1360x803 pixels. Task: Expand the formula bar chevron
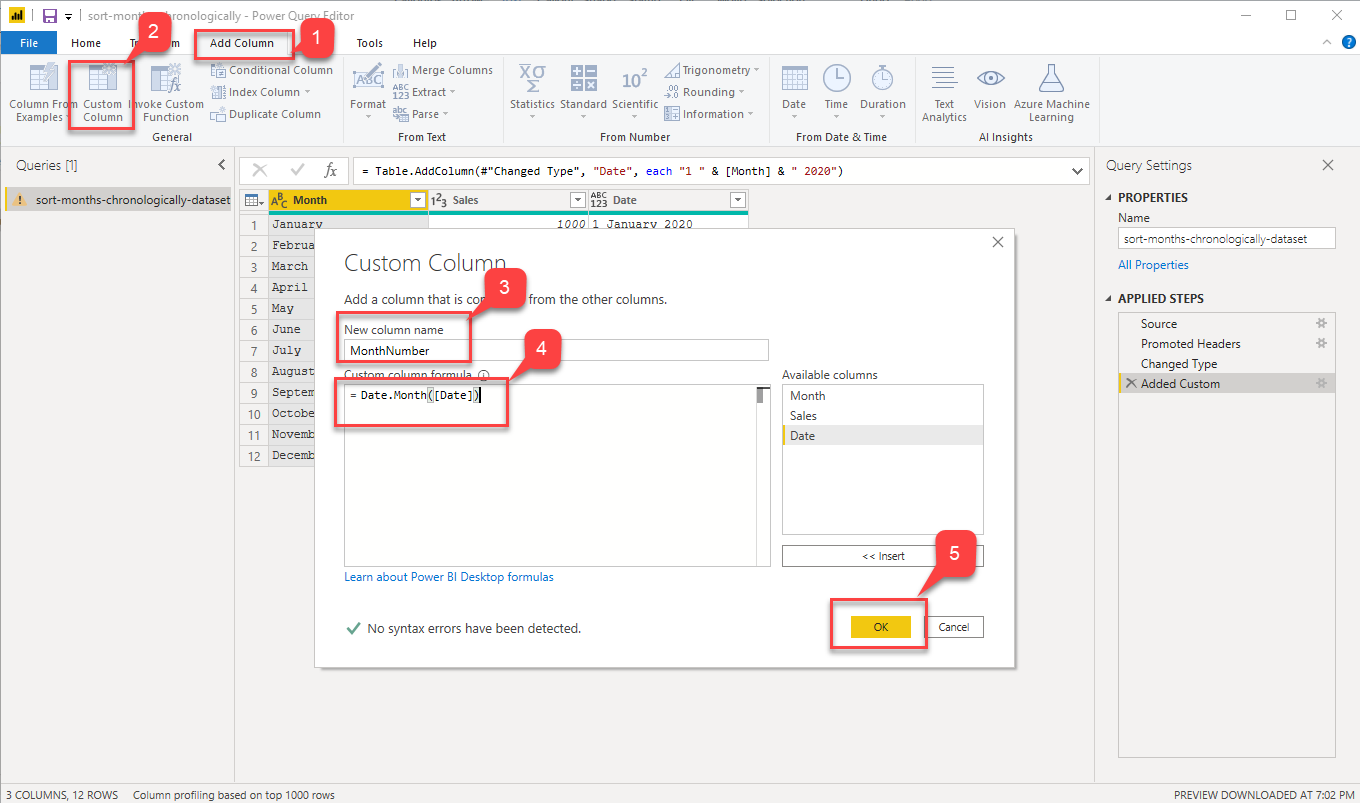point(1078,171)
